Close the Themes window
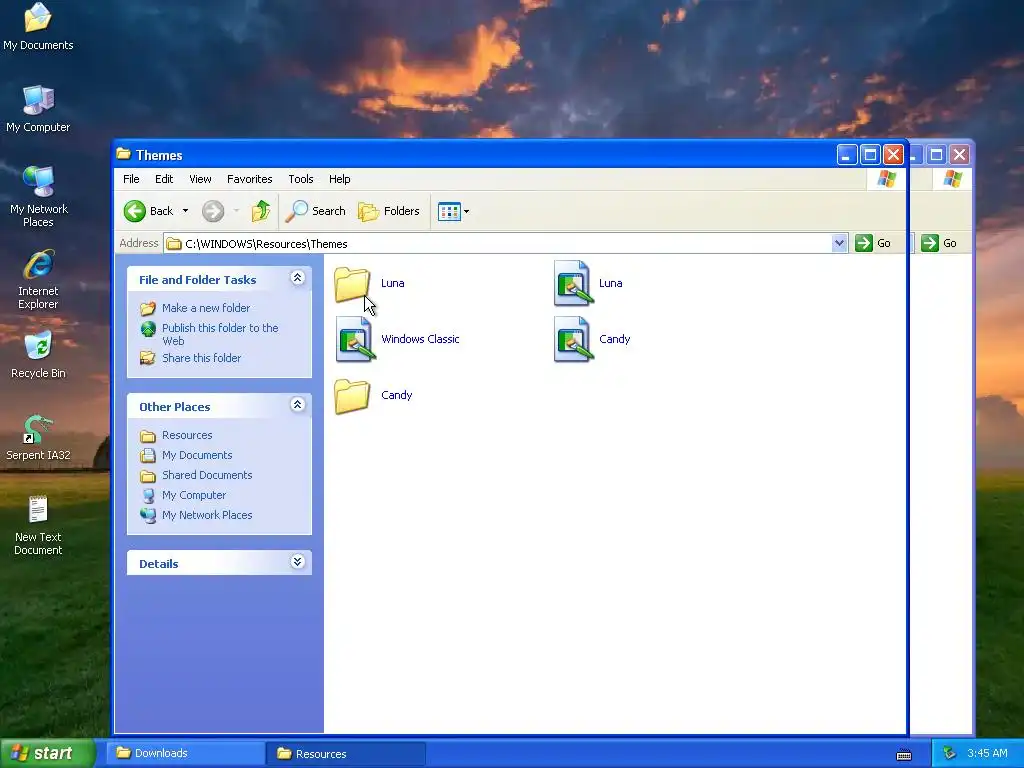1024x768 pixels. 893,155
